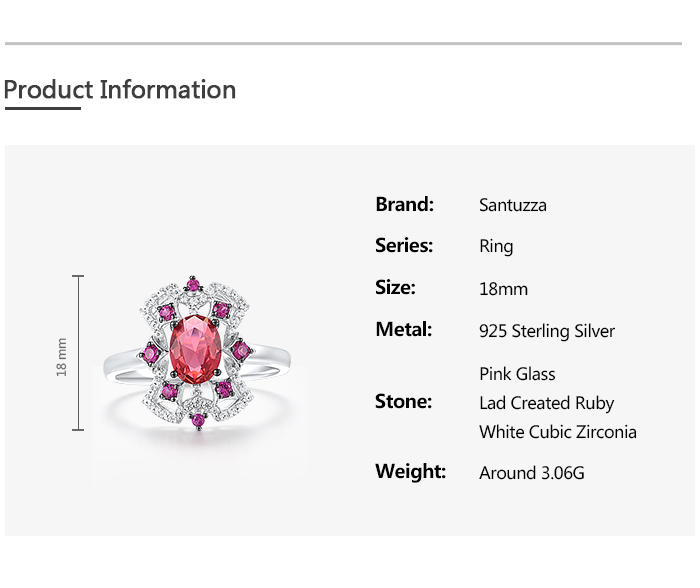Click the Weight: label
This screenshot has height=588, width=700.
tap(410, 471)
